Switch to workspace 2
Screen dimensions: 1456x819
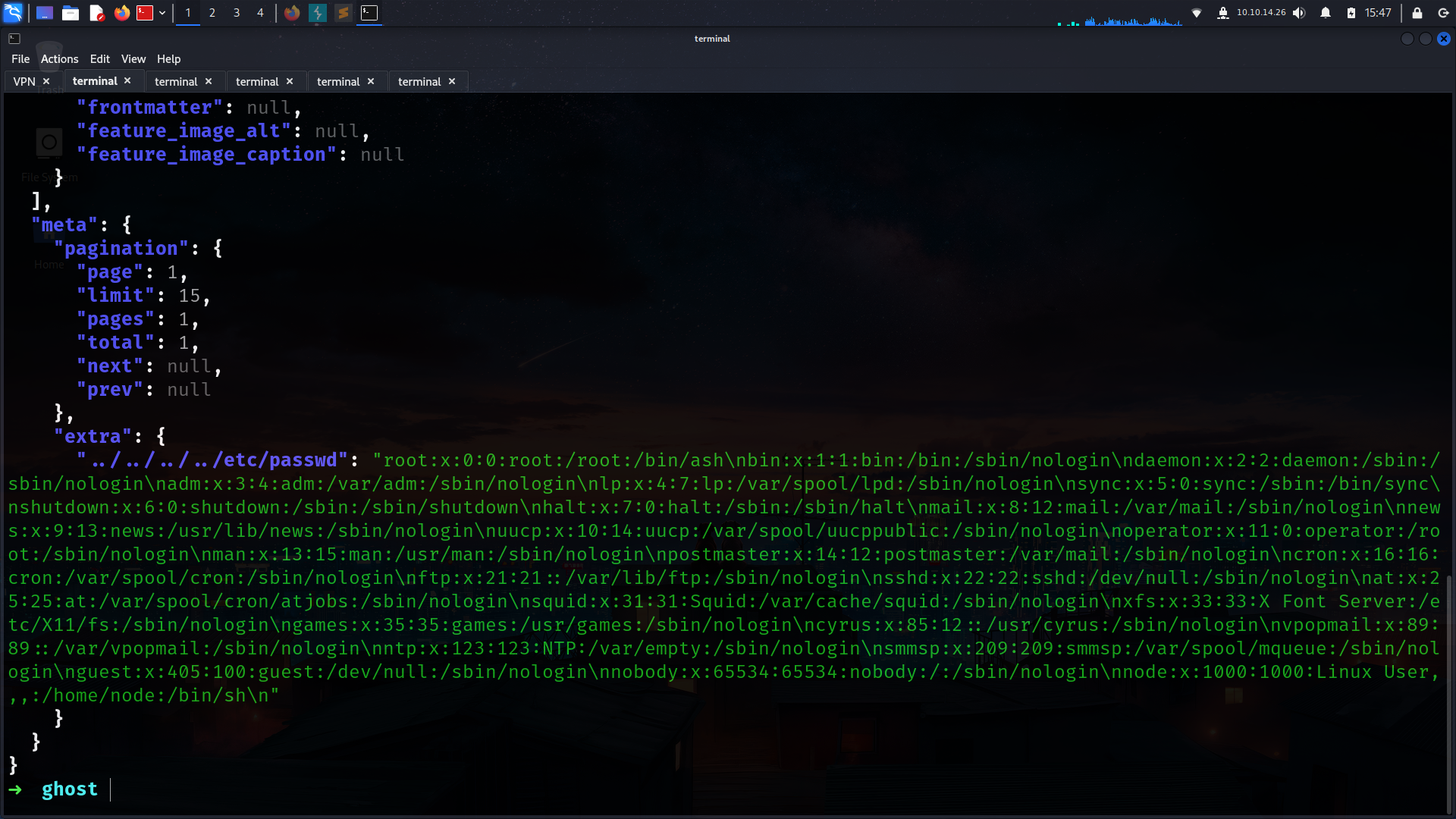tap(212, 13)
